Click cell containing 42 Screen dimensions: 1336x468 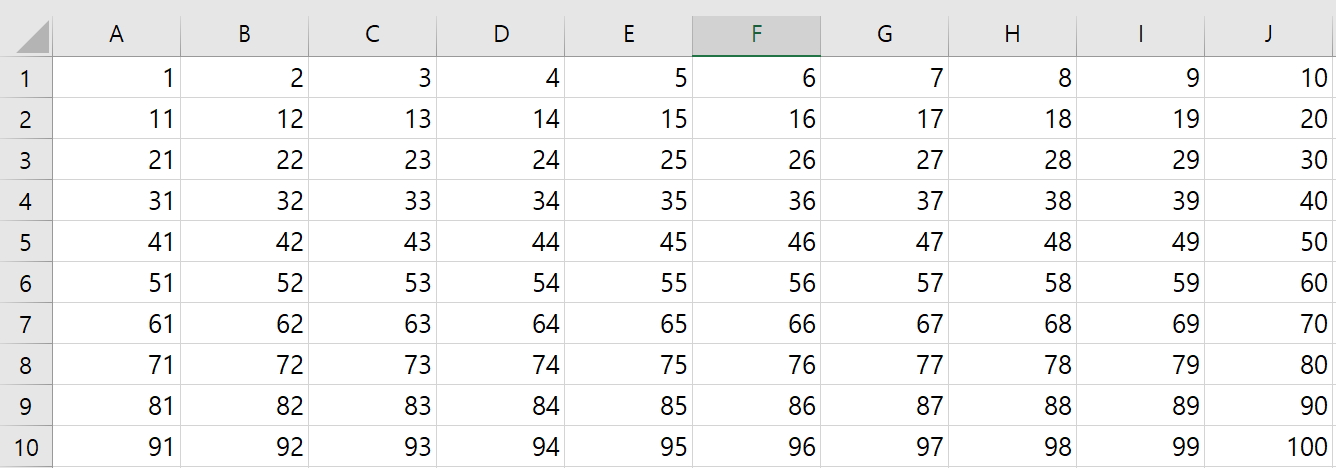244,242
